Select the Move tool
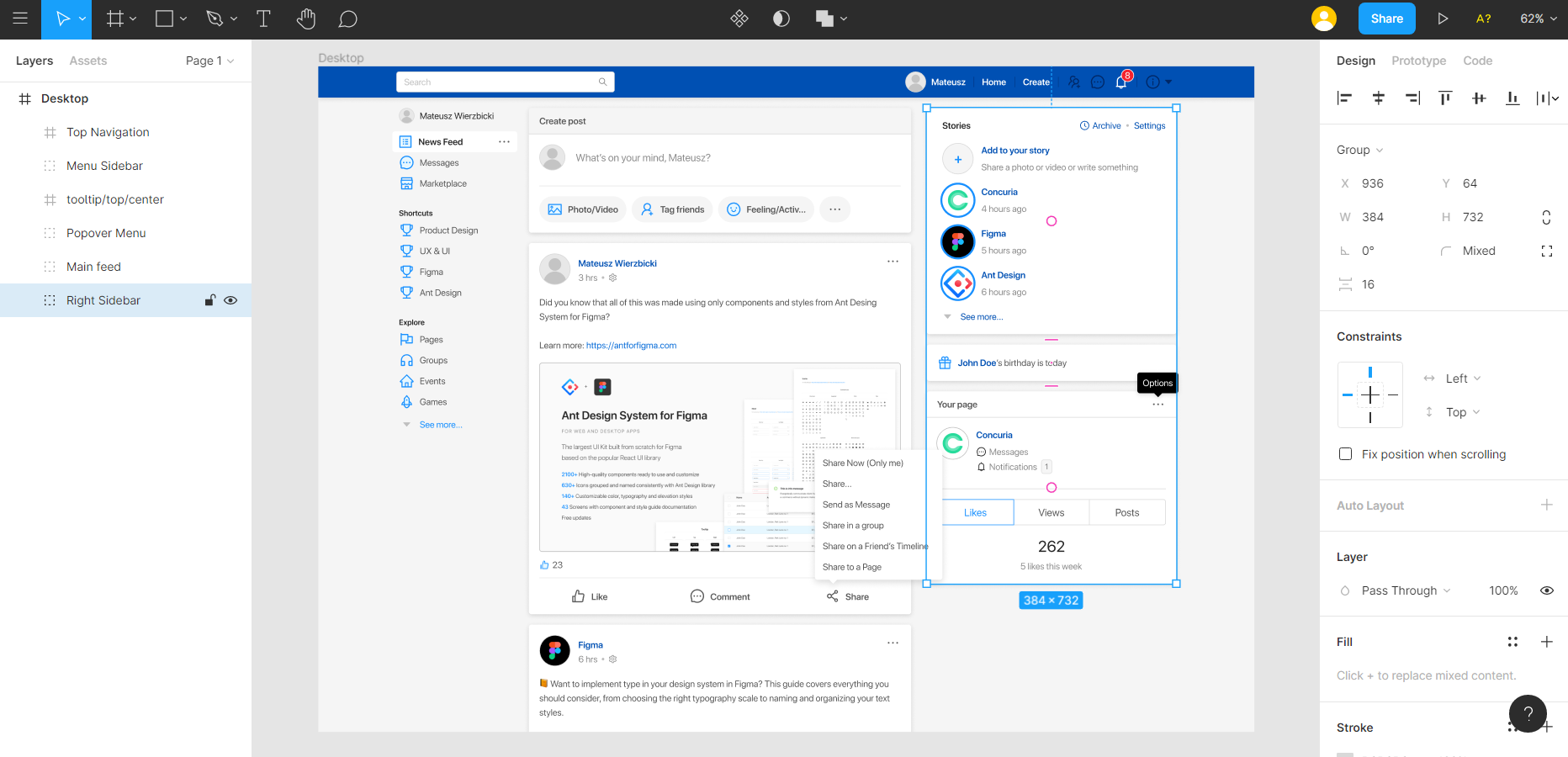 [62, 19]
